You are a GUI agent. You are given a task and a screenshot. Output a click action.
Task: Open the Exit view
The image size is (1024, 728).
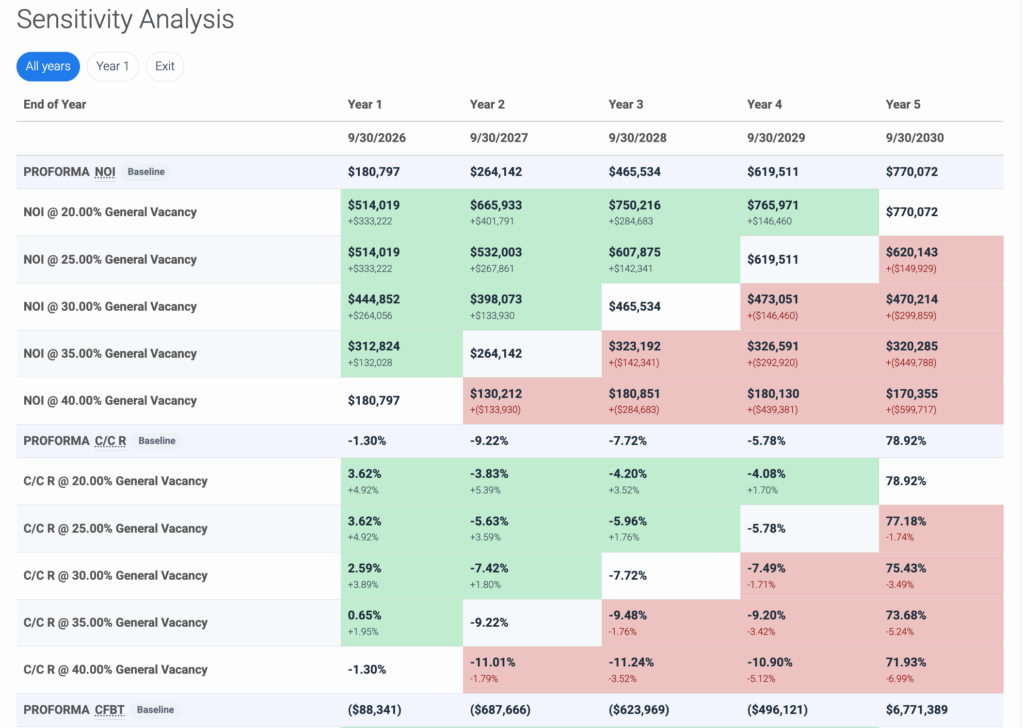164,66
